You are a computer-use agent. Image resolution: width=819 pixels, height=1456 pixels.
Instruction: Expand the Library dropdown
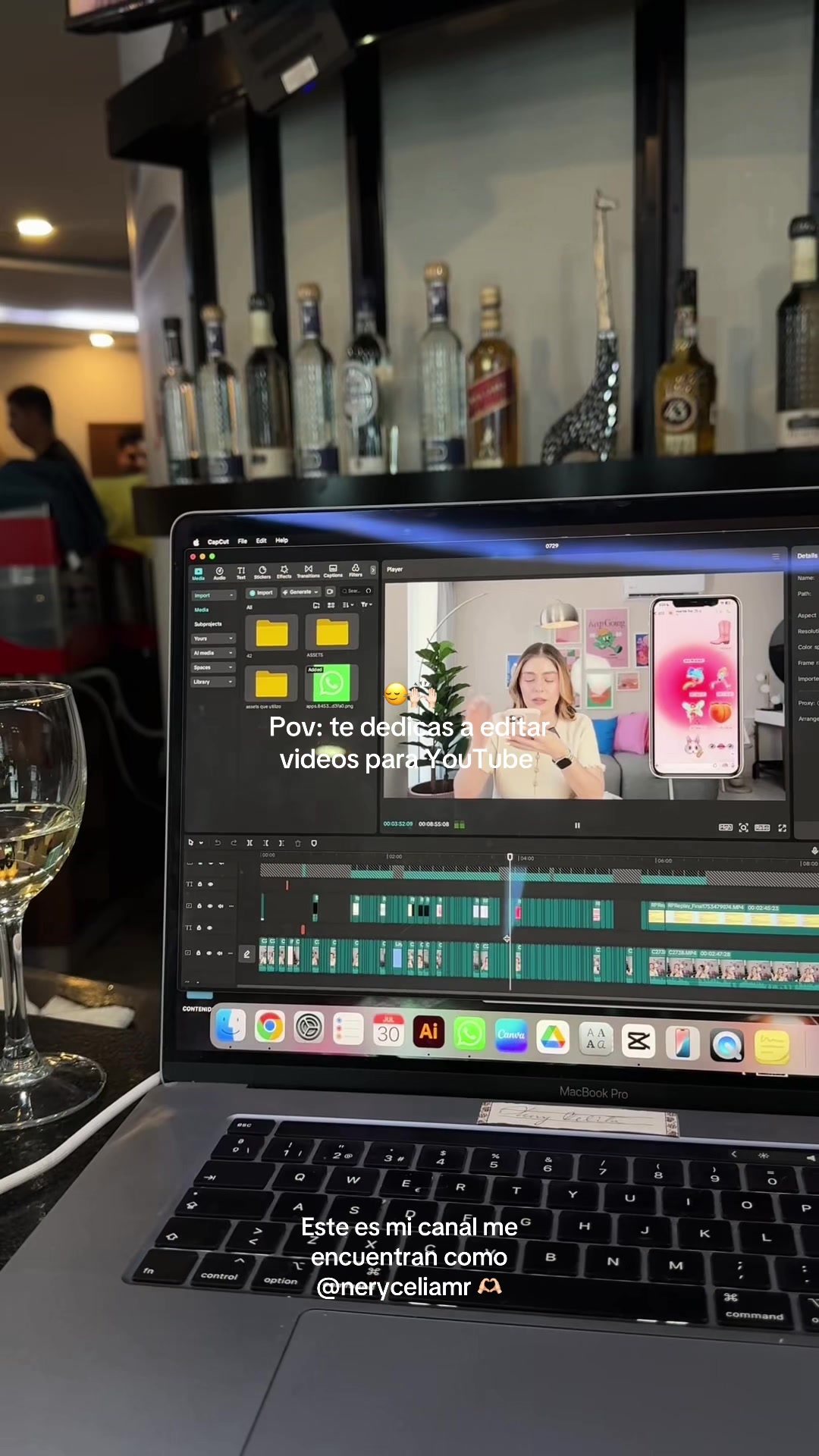point(214,682)
